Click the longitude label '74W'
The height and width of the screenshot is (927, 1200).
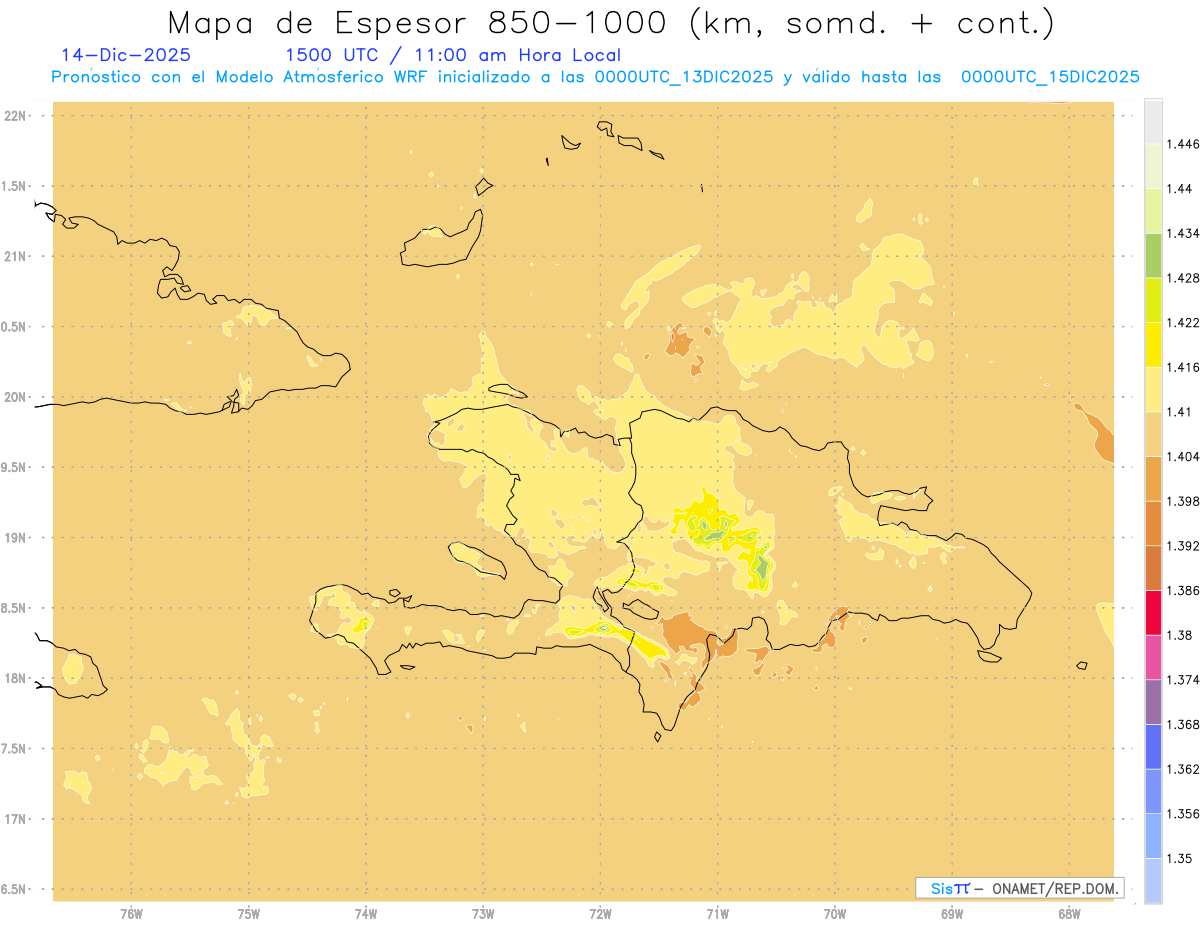(x=366, y=913)
